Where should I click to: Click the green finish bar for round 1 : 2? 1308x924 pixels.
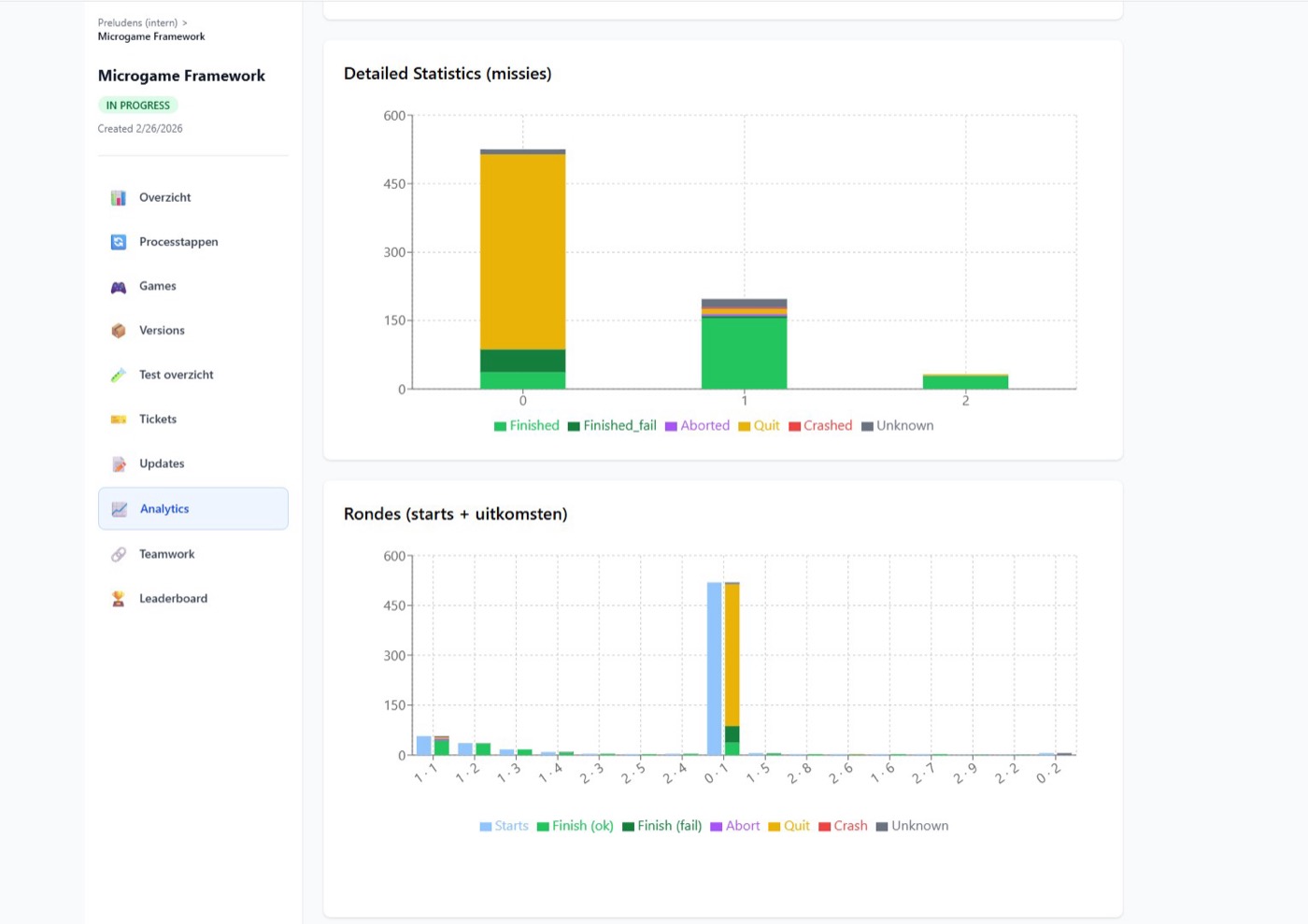(x=483, y=749)
